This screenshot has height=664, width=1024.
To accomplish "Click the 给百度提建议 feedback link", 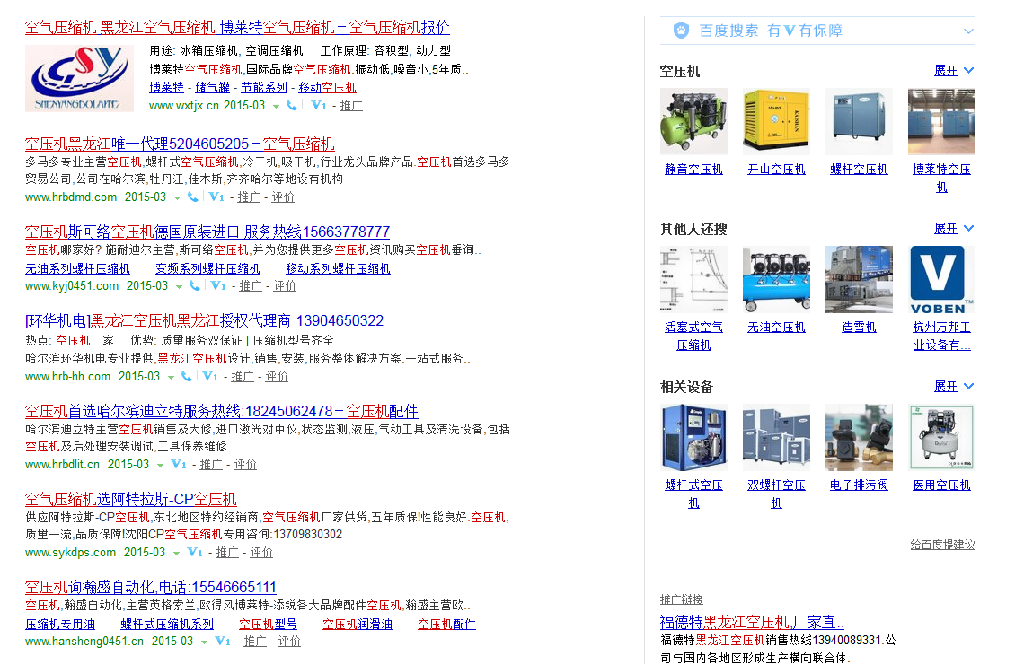I will (942, 545).
